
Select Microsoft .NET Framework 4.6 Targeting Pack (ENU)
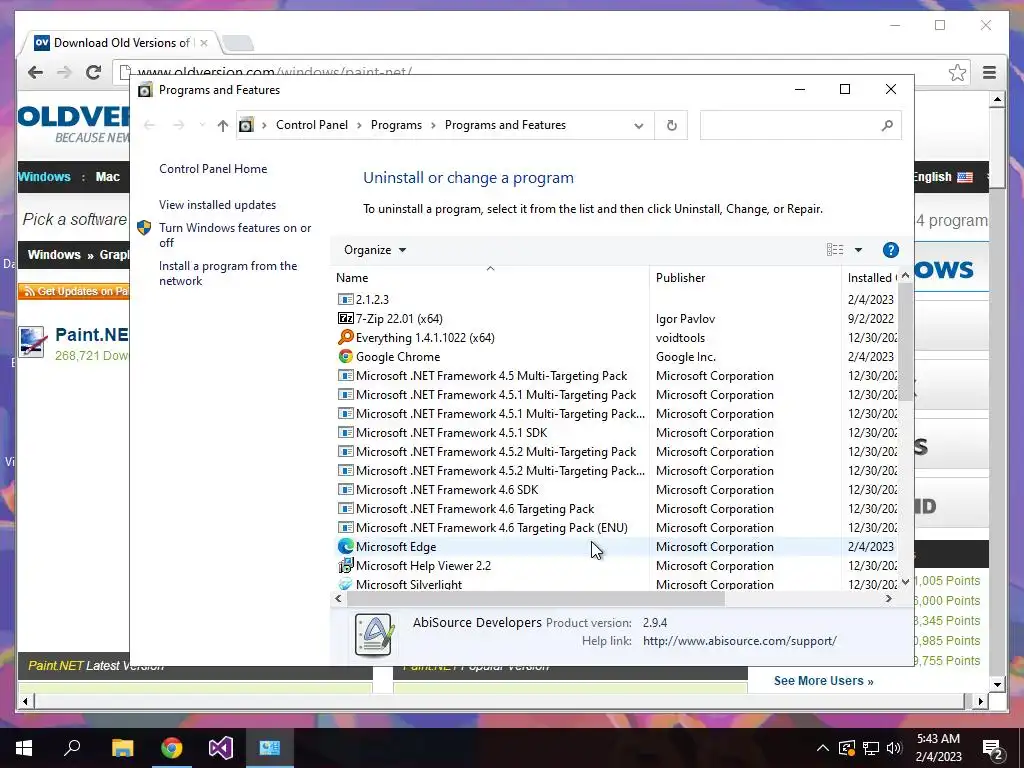pyautogui.click(x=617, y=528)
